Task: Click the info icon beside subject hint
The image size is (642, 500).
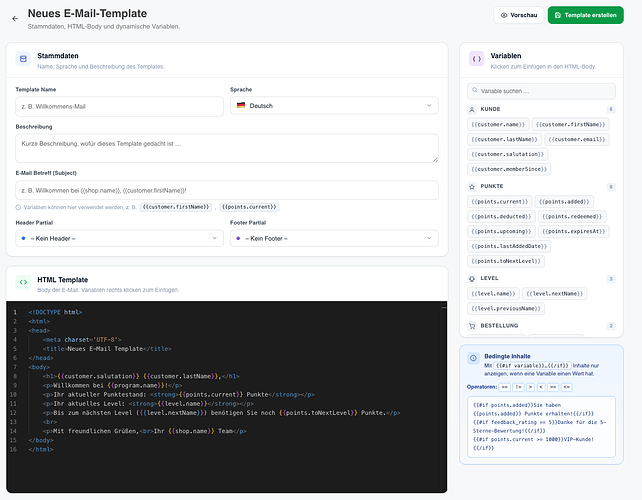Action: (x=18, y=207)
